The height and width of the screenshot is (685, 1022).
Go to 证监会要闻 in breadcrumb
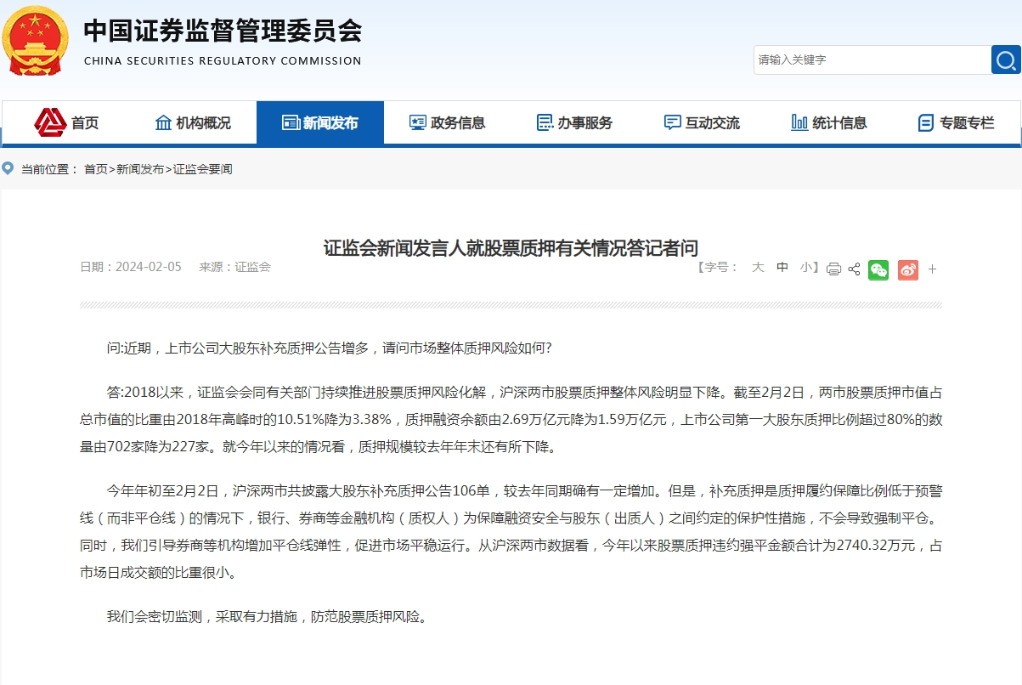[x=203, y=169]
